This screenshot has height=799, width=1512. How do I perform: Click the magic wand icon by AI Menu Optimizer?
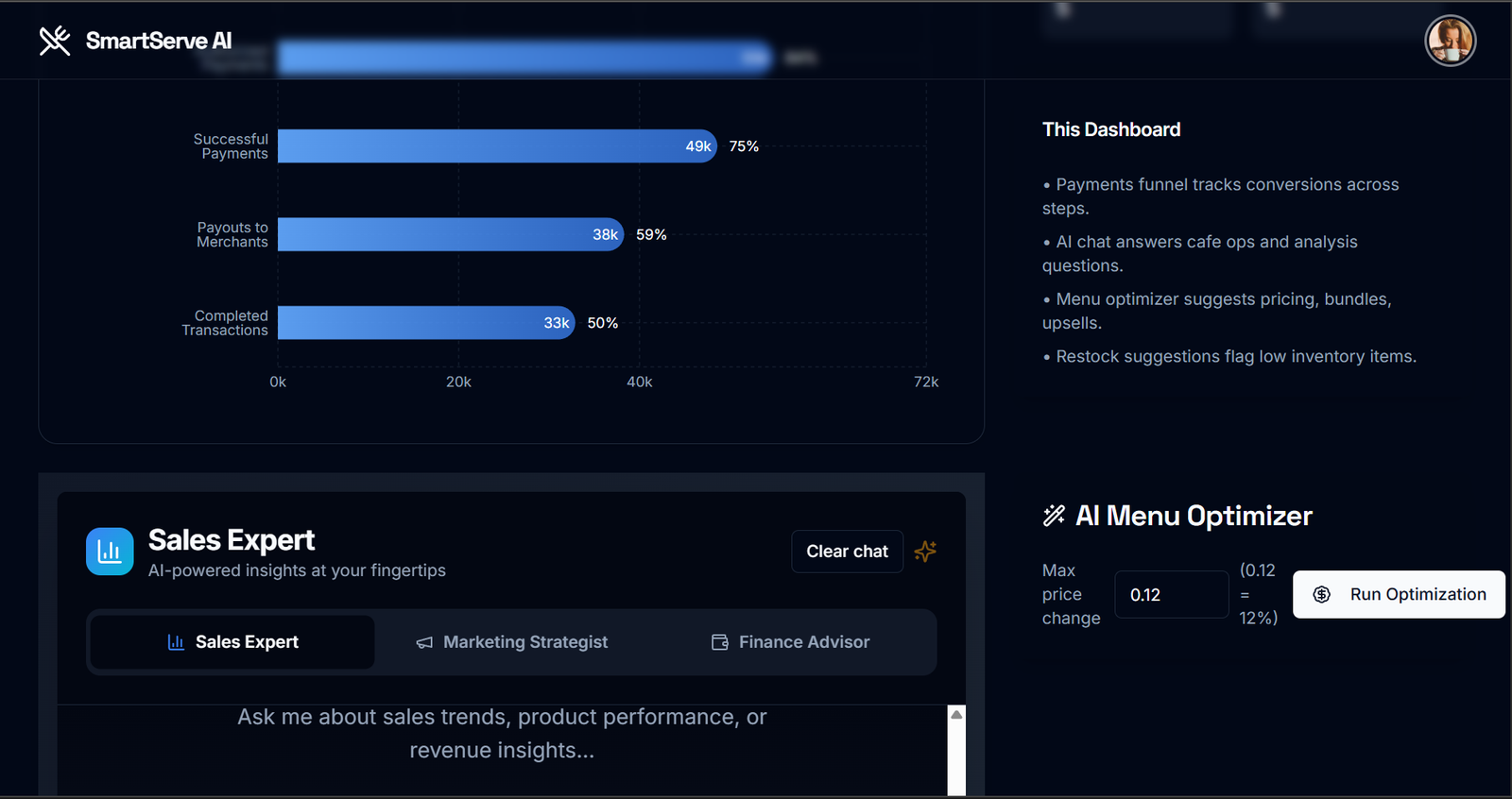(1054, 516)
